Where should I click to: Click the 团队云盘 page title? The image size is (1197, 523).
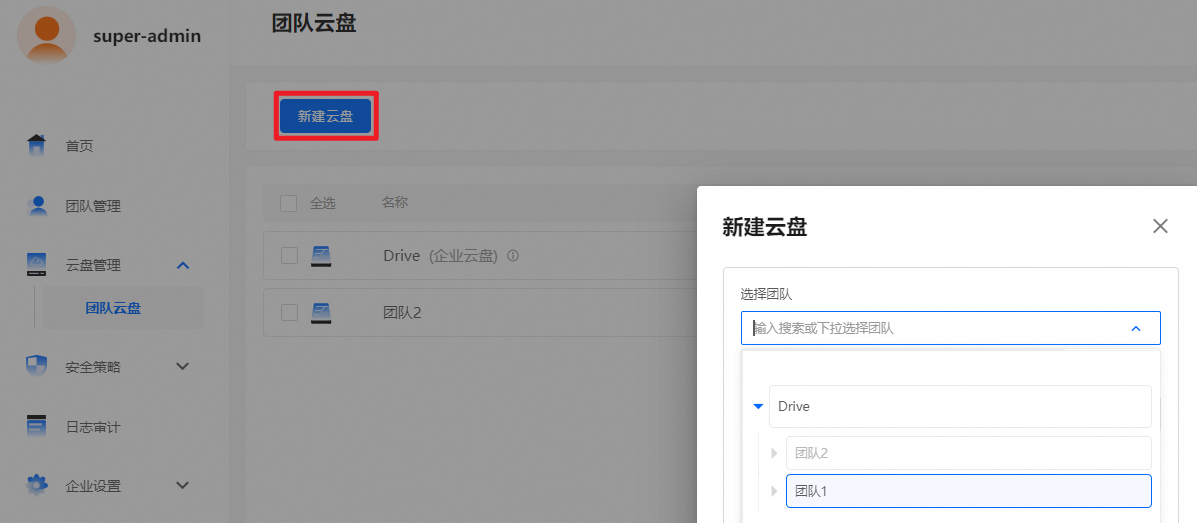point(314,23)
